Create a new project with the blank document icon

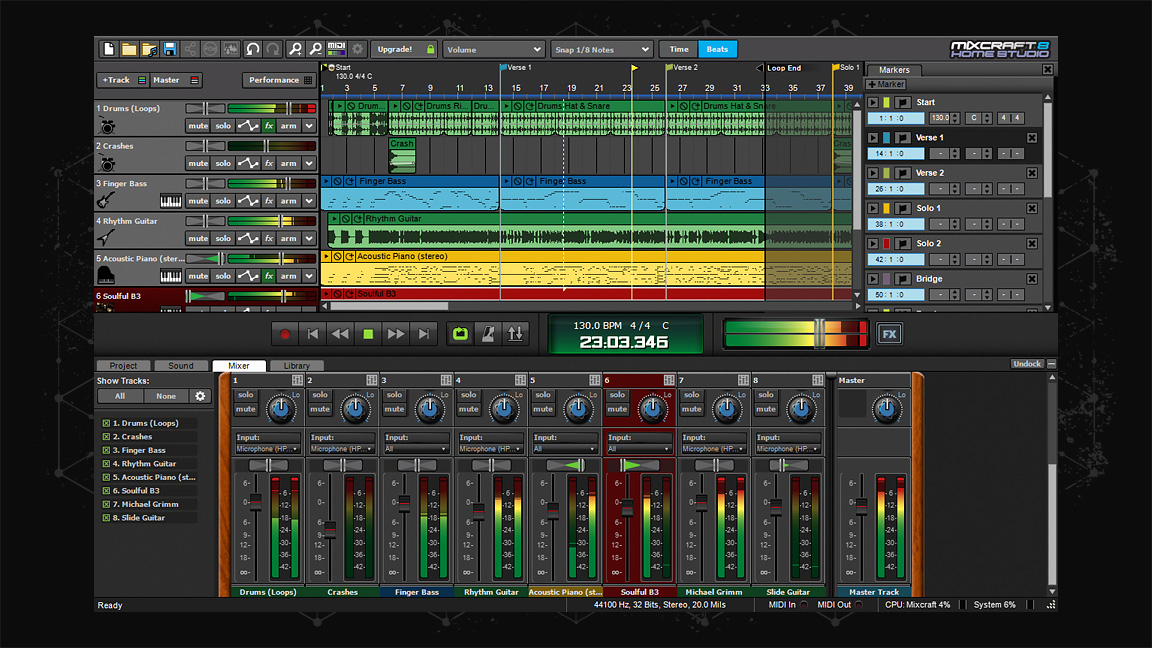point(109,48)
